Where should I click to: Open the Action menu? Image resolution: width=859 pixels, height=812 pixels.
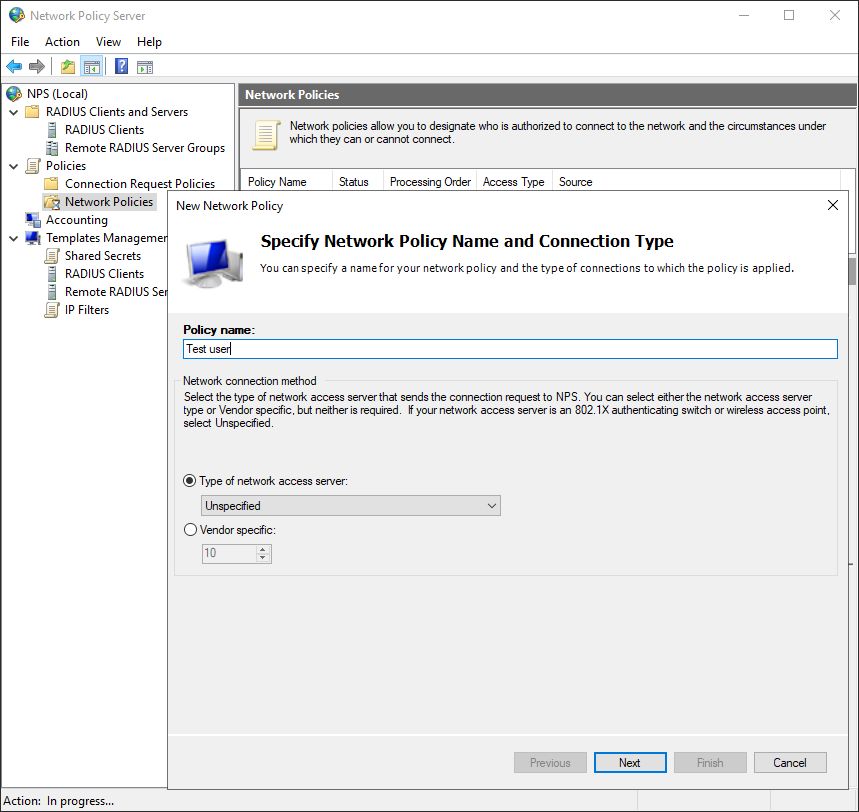click(62, 42)
